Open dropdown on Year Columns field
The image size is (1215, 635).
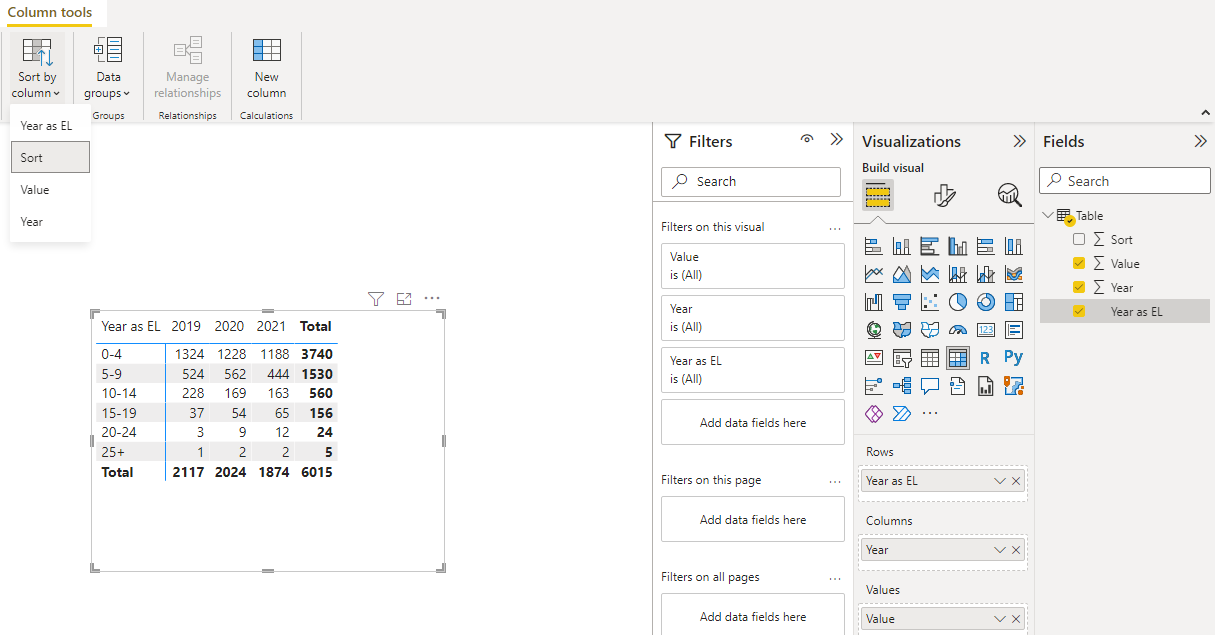pos(999,550)
